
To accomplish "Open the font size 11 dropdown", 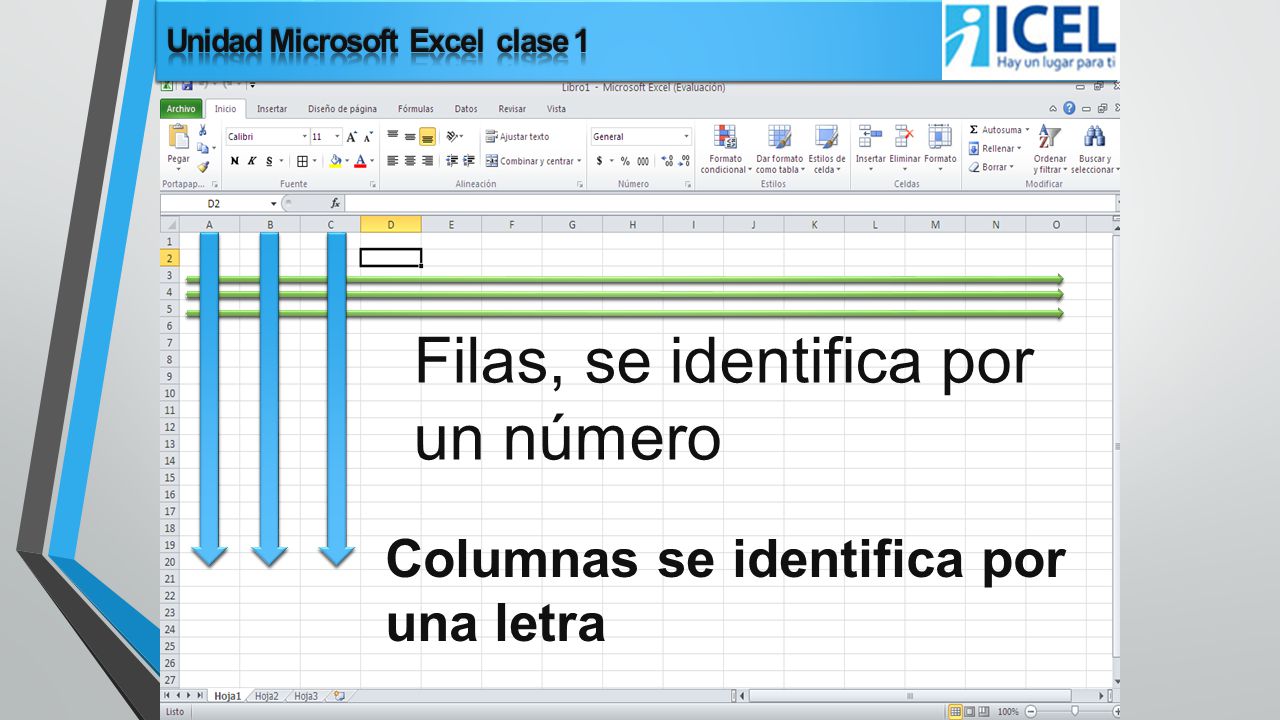I will pyautogui.click(x=337, y=137).
